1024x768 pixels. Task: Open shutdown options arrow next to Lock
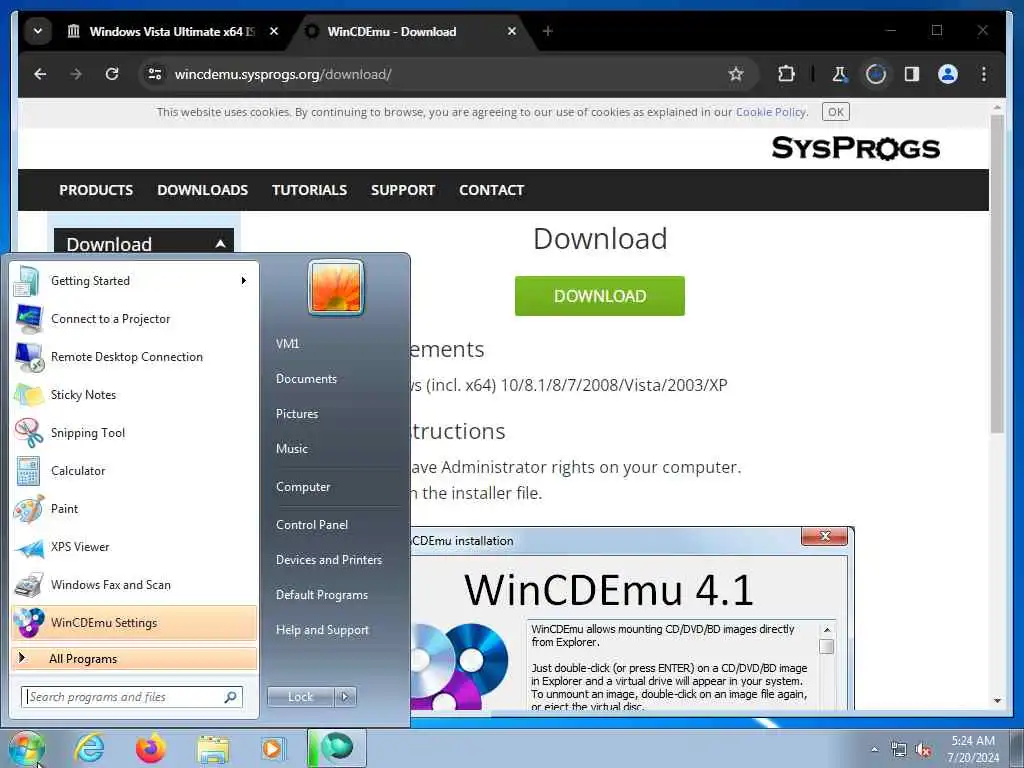(345, 697)
